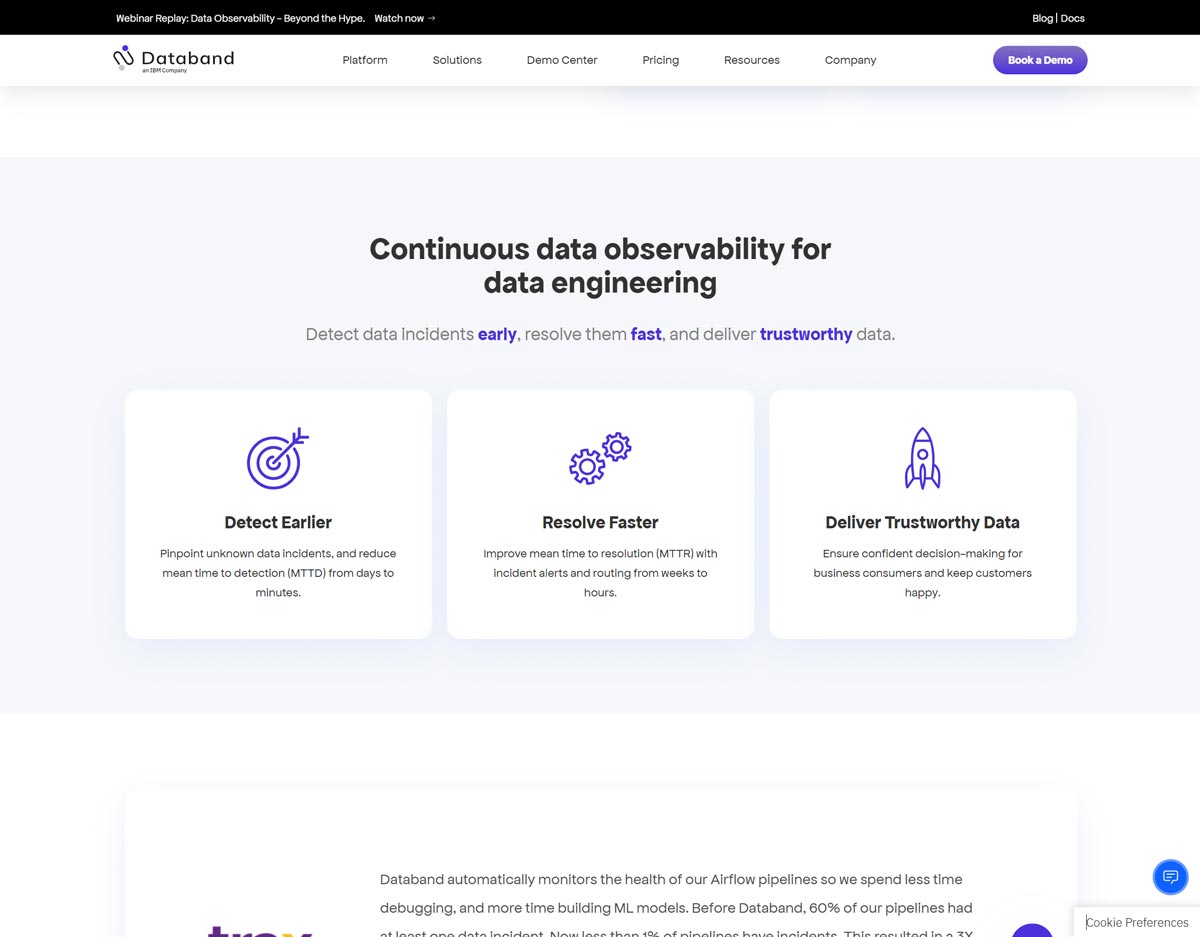Open the blue chat widget

click(1170, 877)
